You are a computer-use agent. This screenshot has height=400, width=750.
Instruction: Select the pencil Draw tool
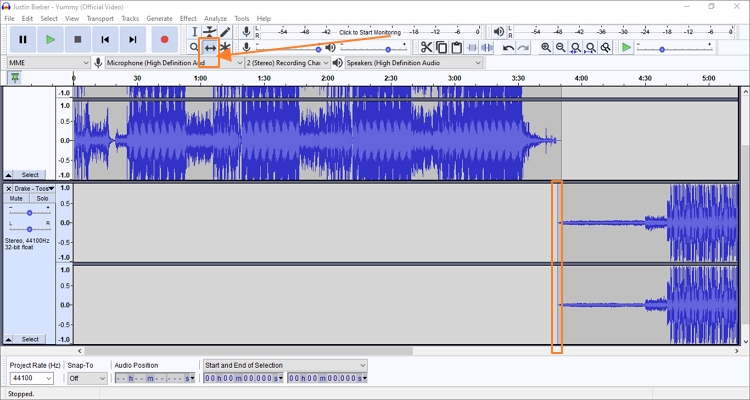225,32
